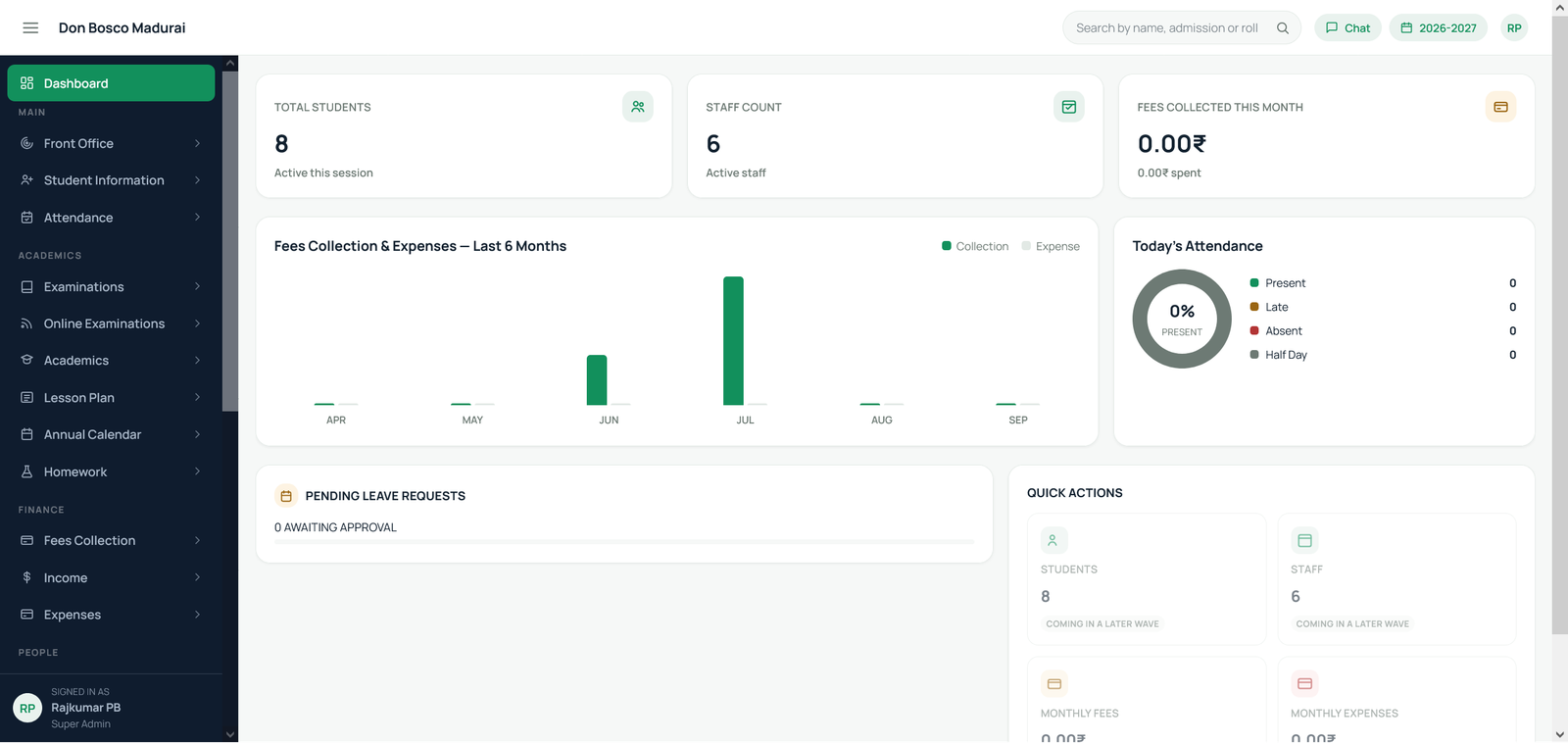Click the Annual Calendar sidebar icon
This screenshot has width=1568, height=743.
click(26, 434)
